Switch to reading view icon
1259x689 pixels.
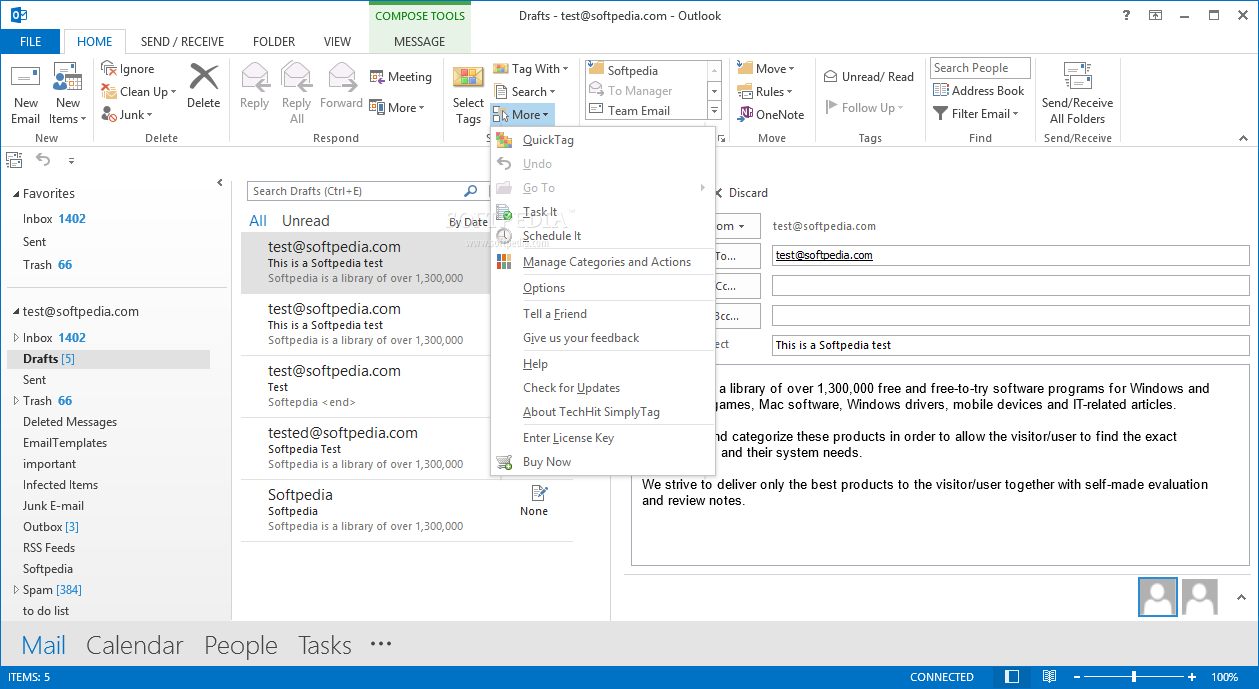(1050, 677)
